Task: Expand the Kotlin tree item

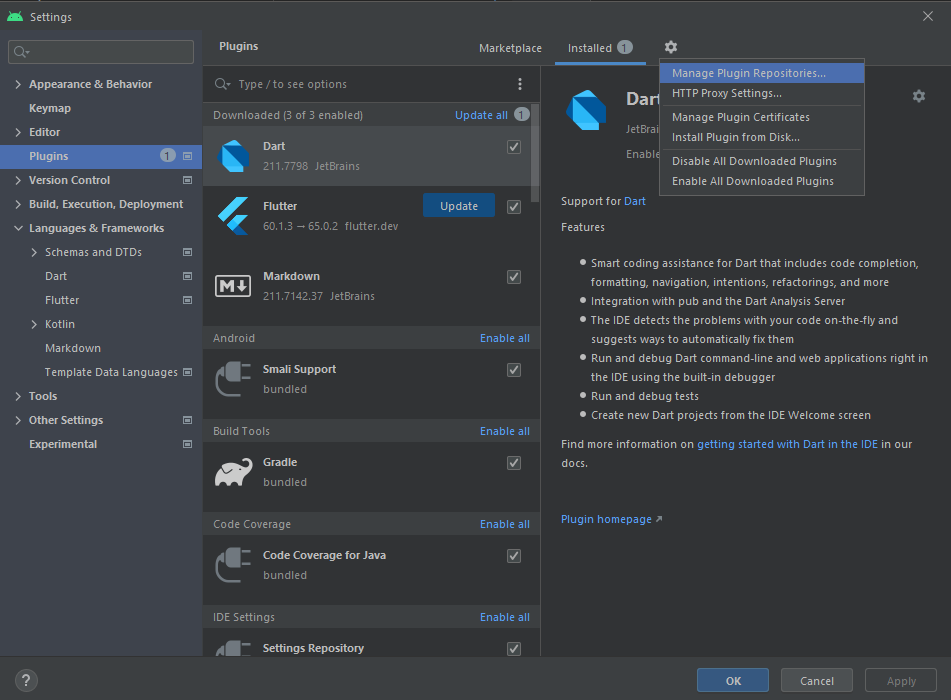Action: coord(33,323)
